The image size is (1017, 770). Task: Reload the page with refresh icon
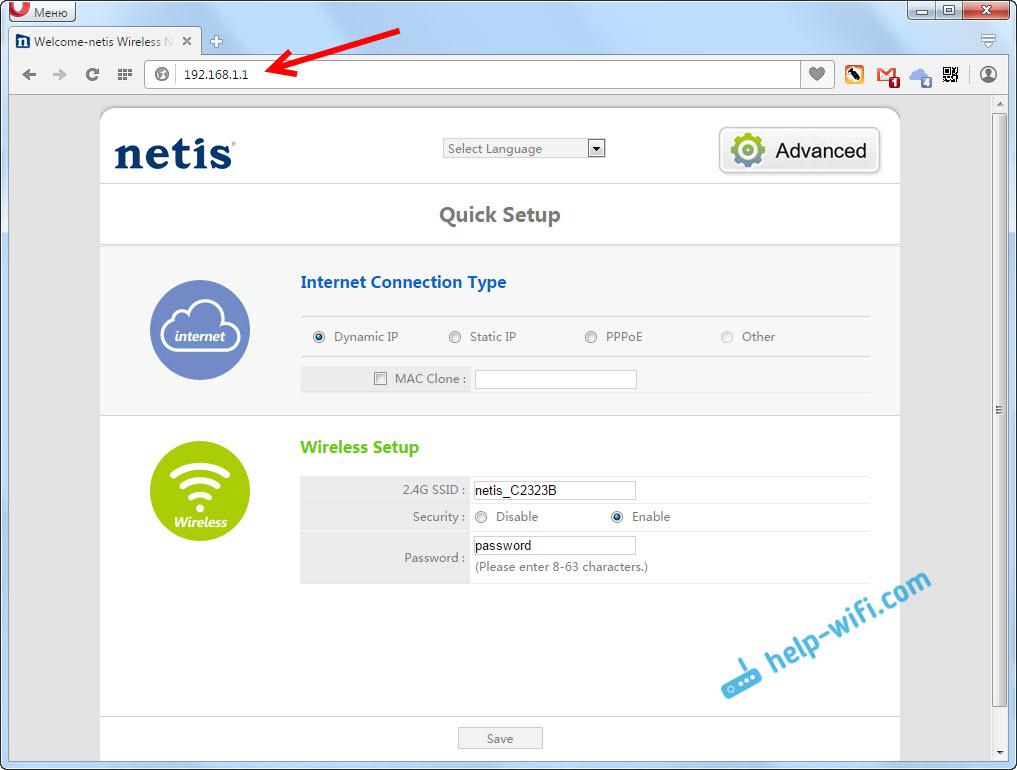92,75
